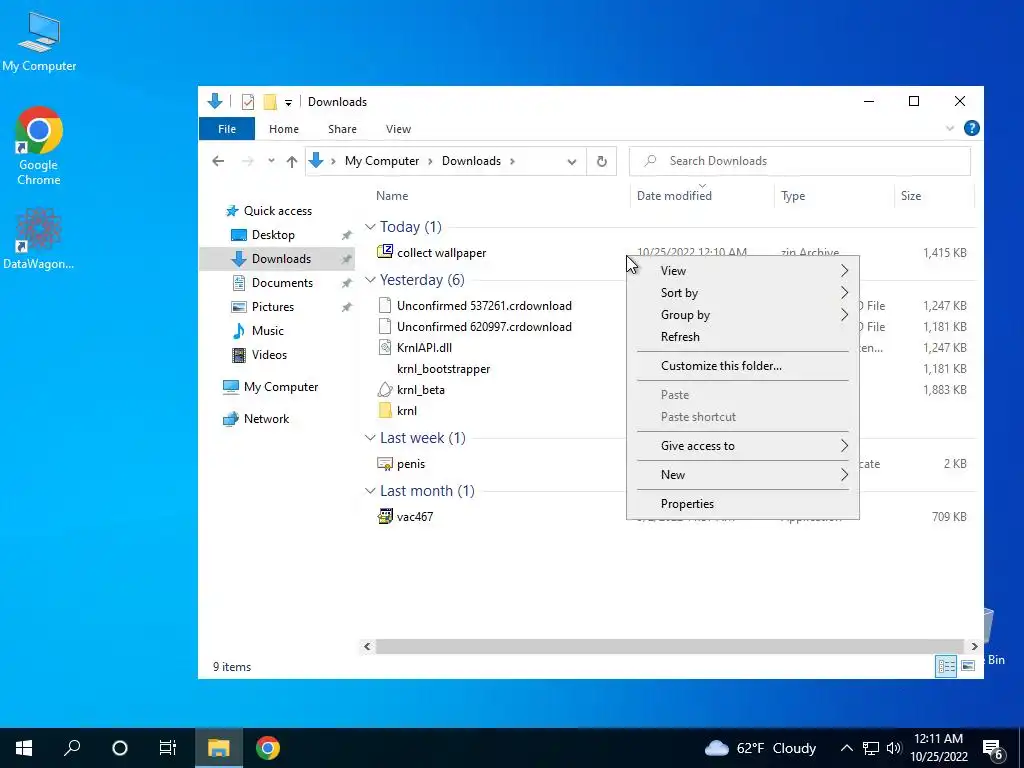This screenshot has height=768, width=1024.
Task: Open the Windows Start menu
Action: click(24, 748)
